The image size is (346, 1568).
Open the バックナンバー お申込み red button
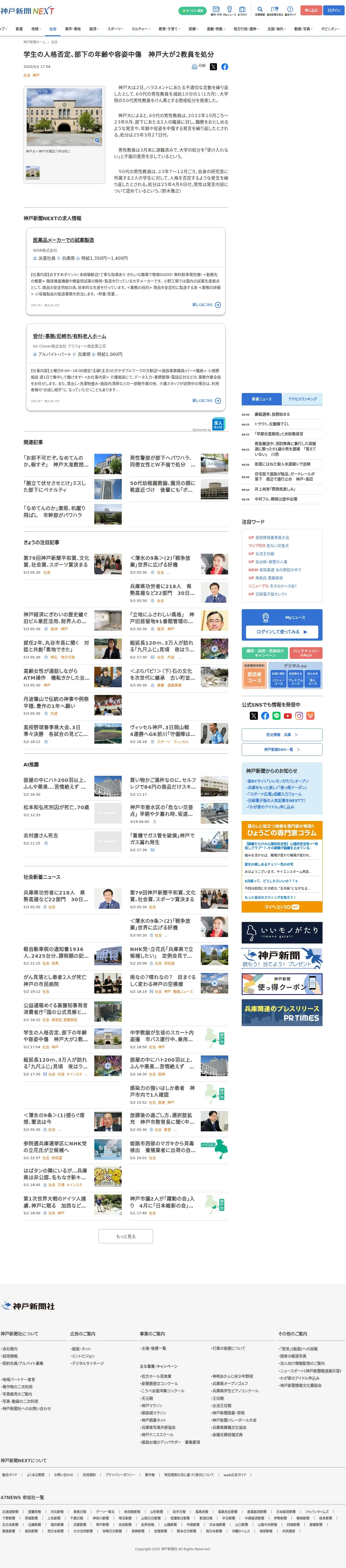(307, 653)
